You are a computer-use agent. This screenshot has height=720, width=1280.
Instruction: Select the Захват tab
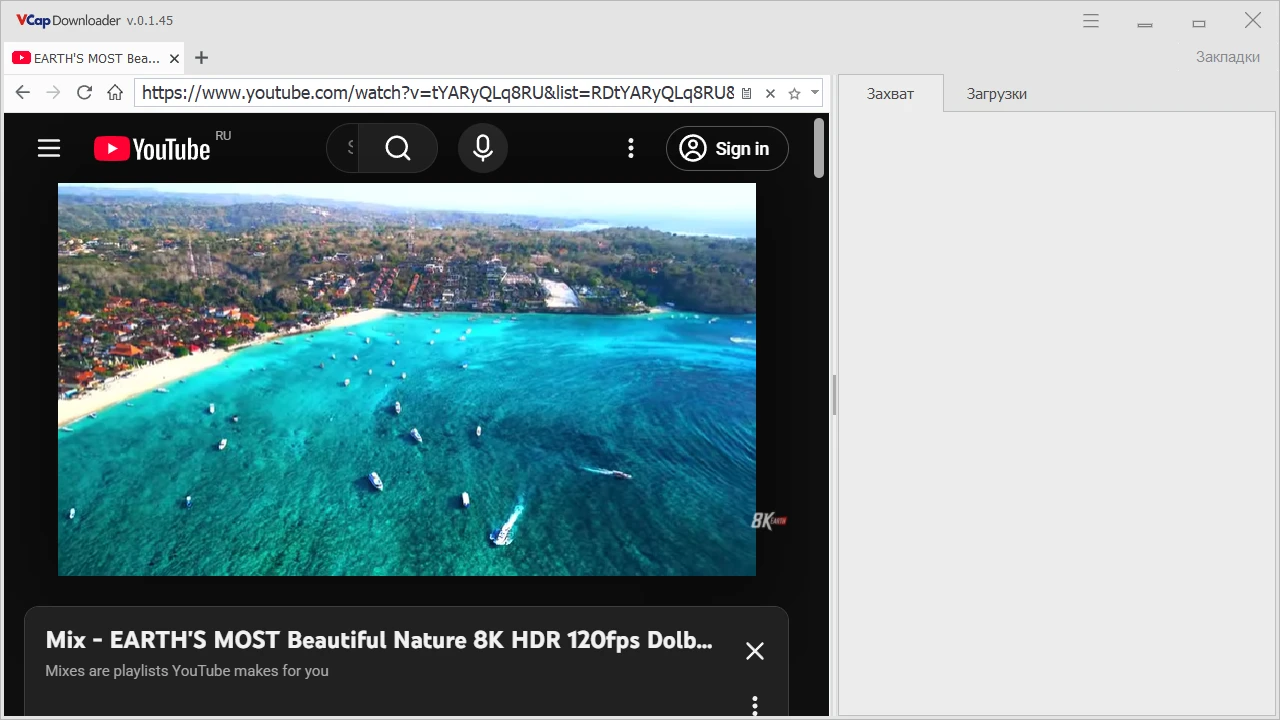click(890, 94)
